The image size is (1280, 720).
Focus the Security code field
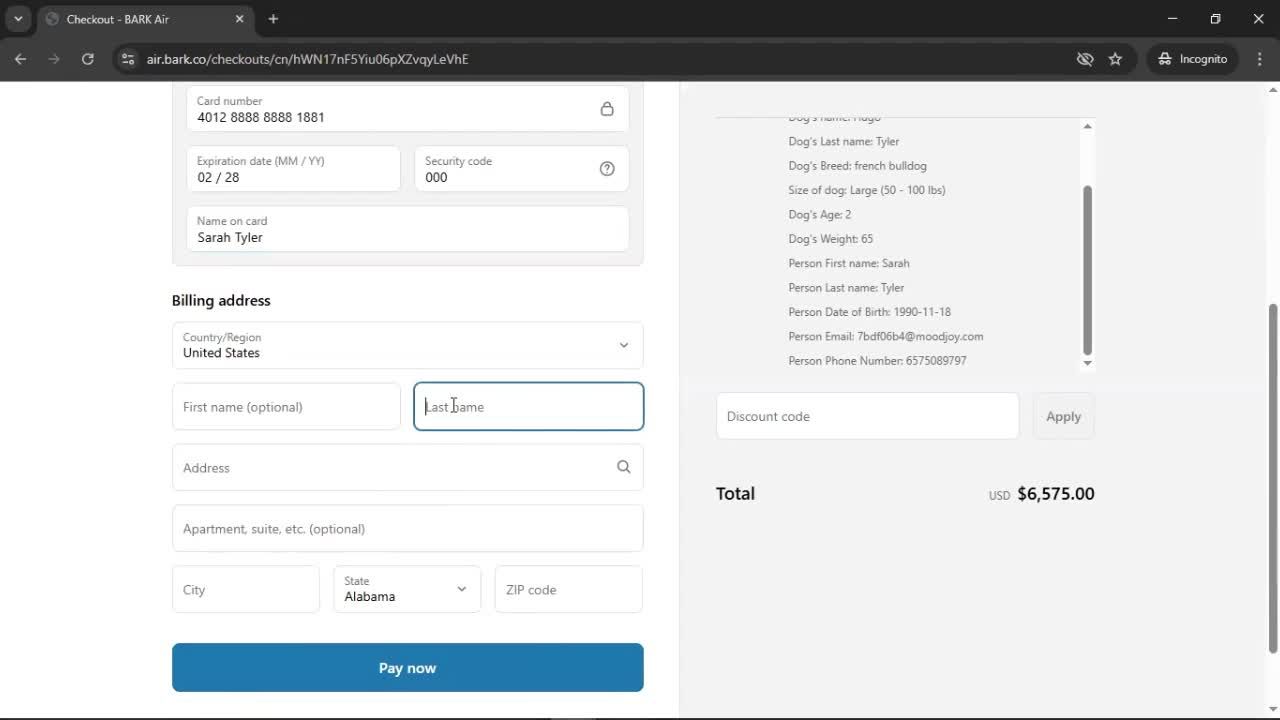click(x=522, y=169)
